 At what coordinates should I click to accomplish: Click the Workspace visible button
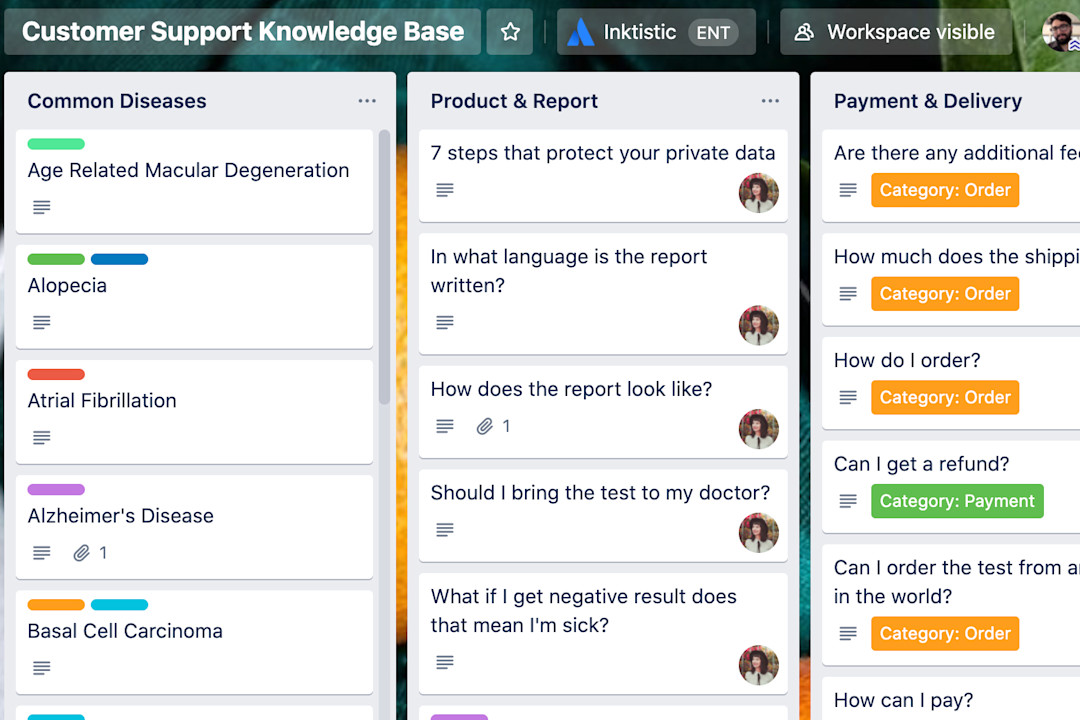[x=895, y=31]
